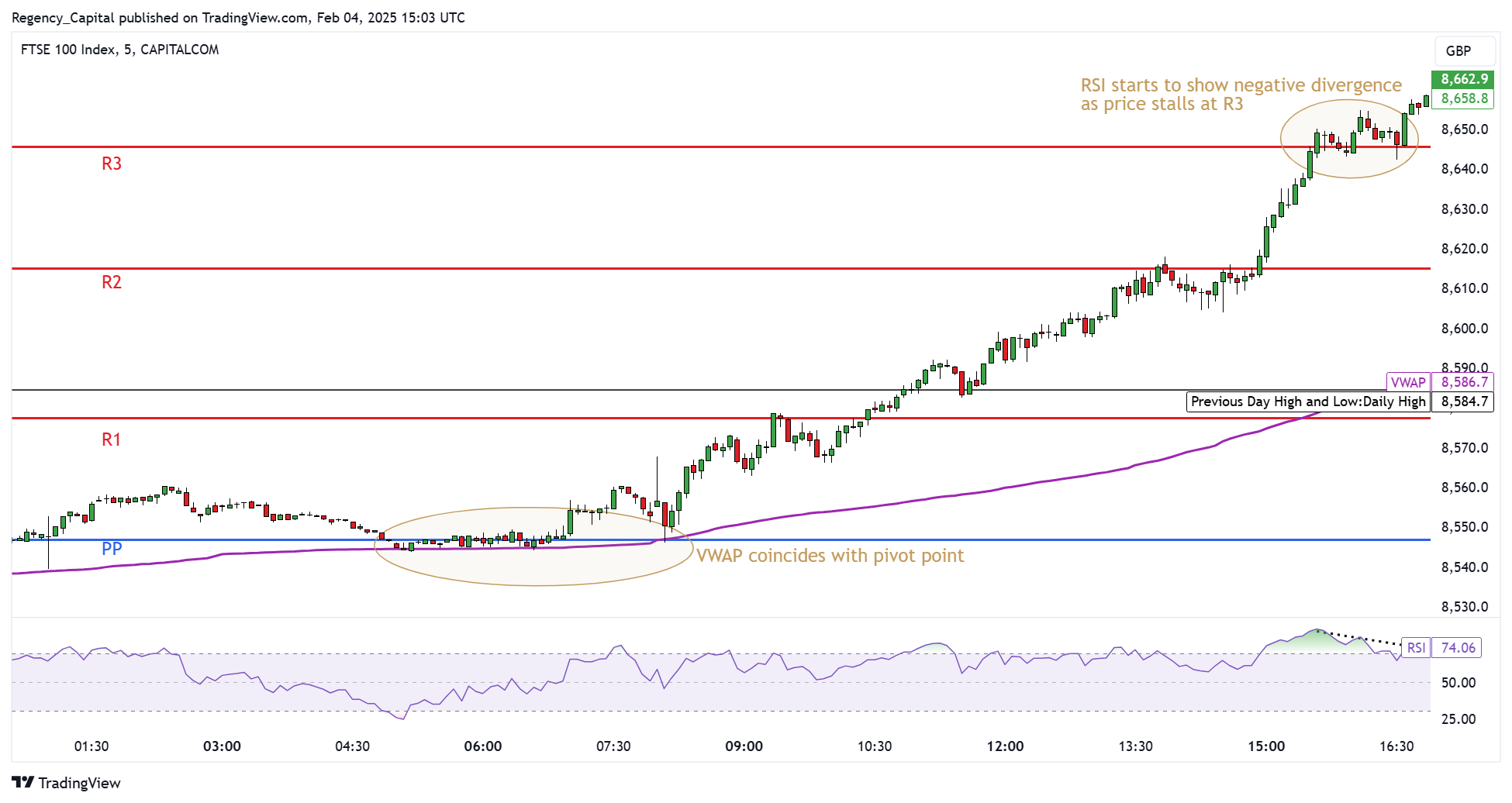
Task: Click the 8,650.0 price axis label
Action: tap(1465, 129)
